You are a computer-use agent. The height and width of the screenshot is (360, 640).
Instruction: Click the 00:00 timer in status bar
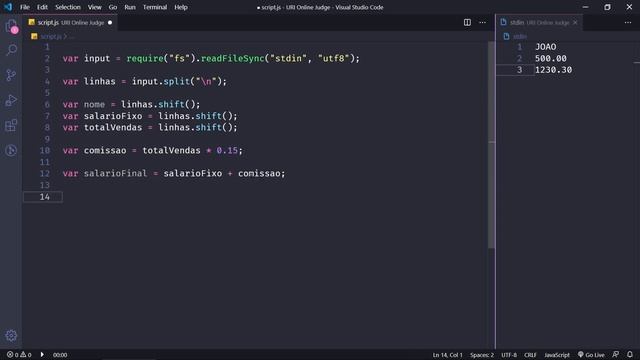click(60, 355)
